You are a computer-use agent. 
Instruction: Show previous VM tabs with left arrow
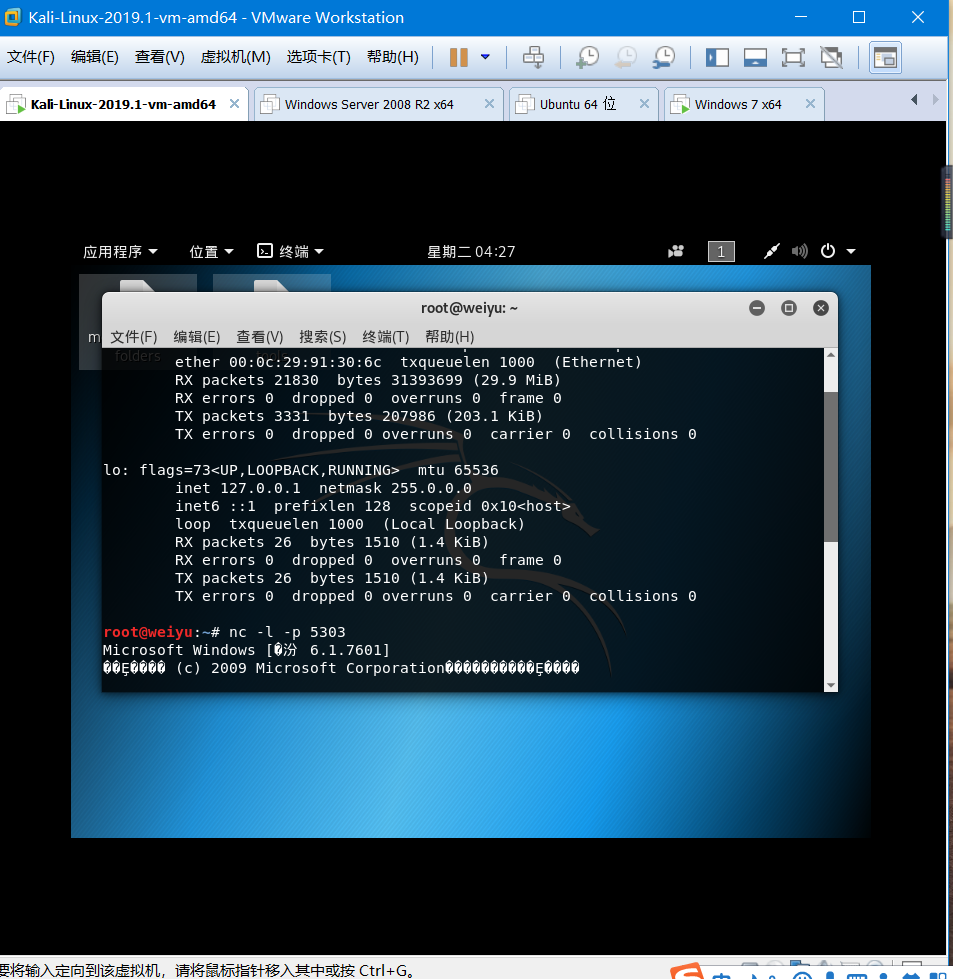914,99
